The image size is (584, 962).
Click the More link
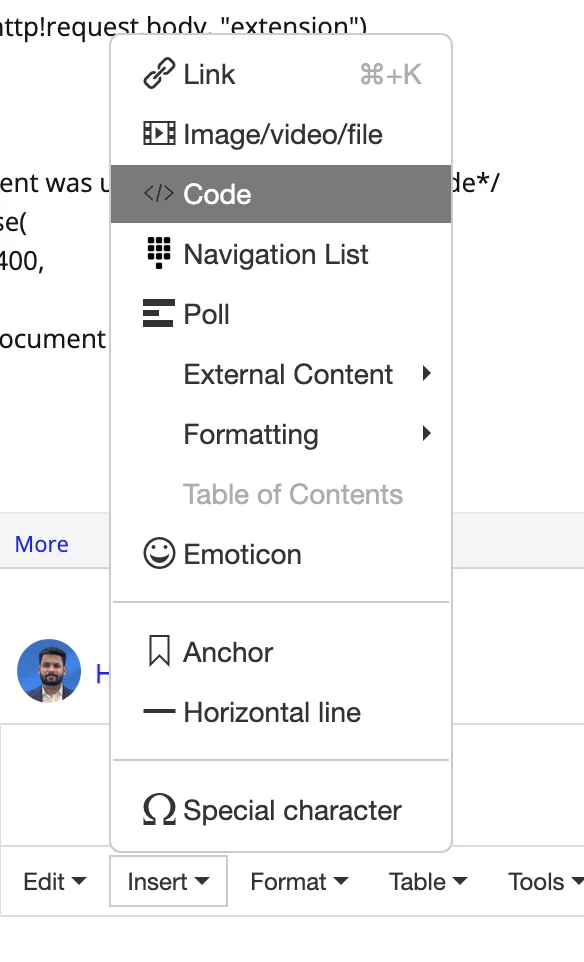pyautogui.click(x=42, y=544)
